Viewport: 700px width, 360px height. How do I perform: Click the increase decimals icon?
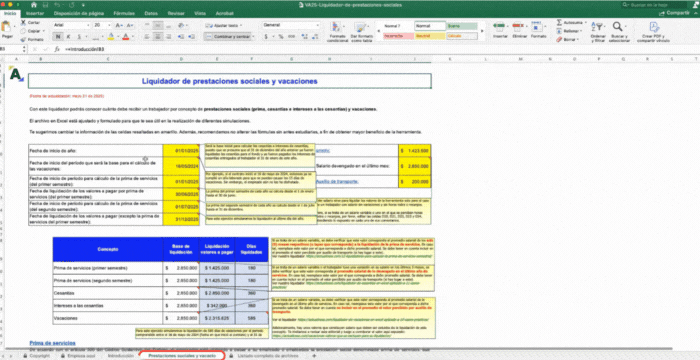click(304, 37)
